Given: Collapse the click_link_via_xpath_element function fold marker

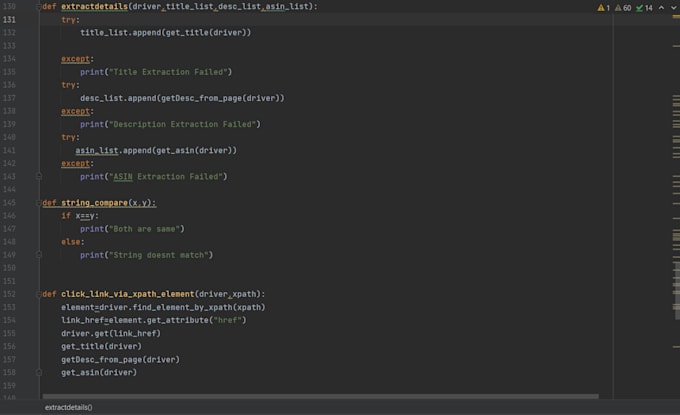Looking at the screenshot, I should pos(39,294).
